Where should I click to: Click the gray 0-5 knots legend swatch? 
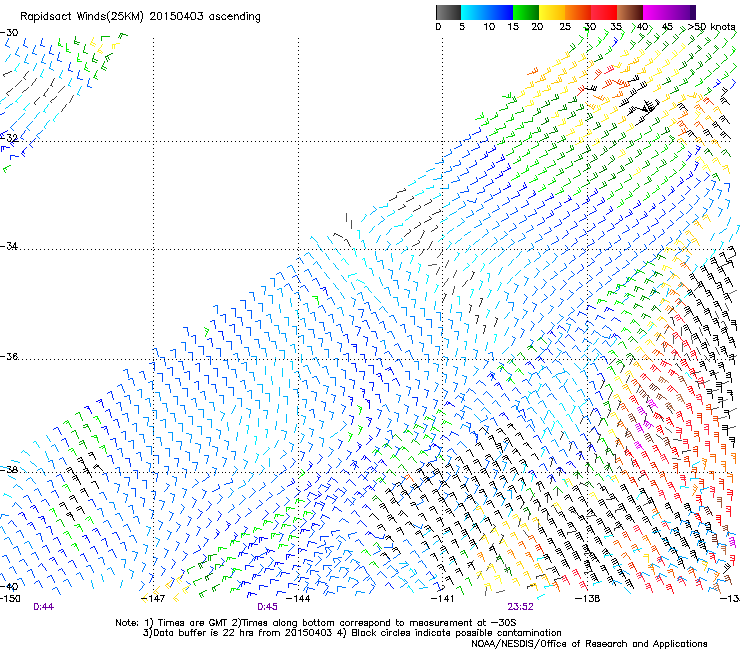(448, 12)
